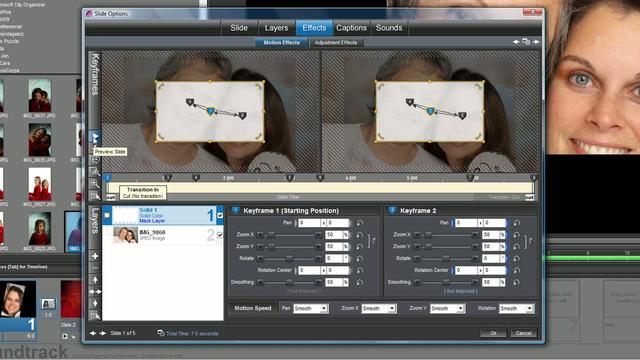Click the Preview Slide play icon
The height and width of the screenshot is (360, 640).
pos(95,137)
